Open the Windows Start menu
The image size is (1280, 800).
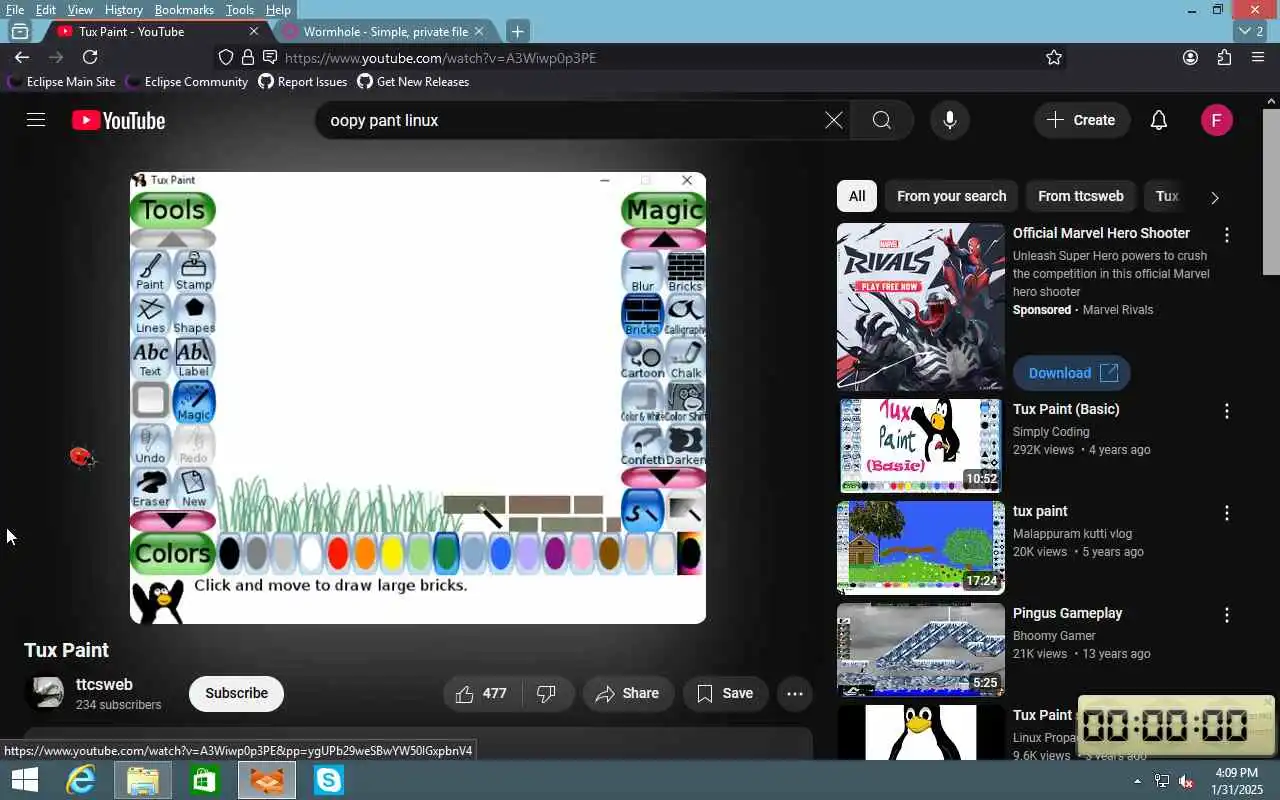[x=24, y=780]
